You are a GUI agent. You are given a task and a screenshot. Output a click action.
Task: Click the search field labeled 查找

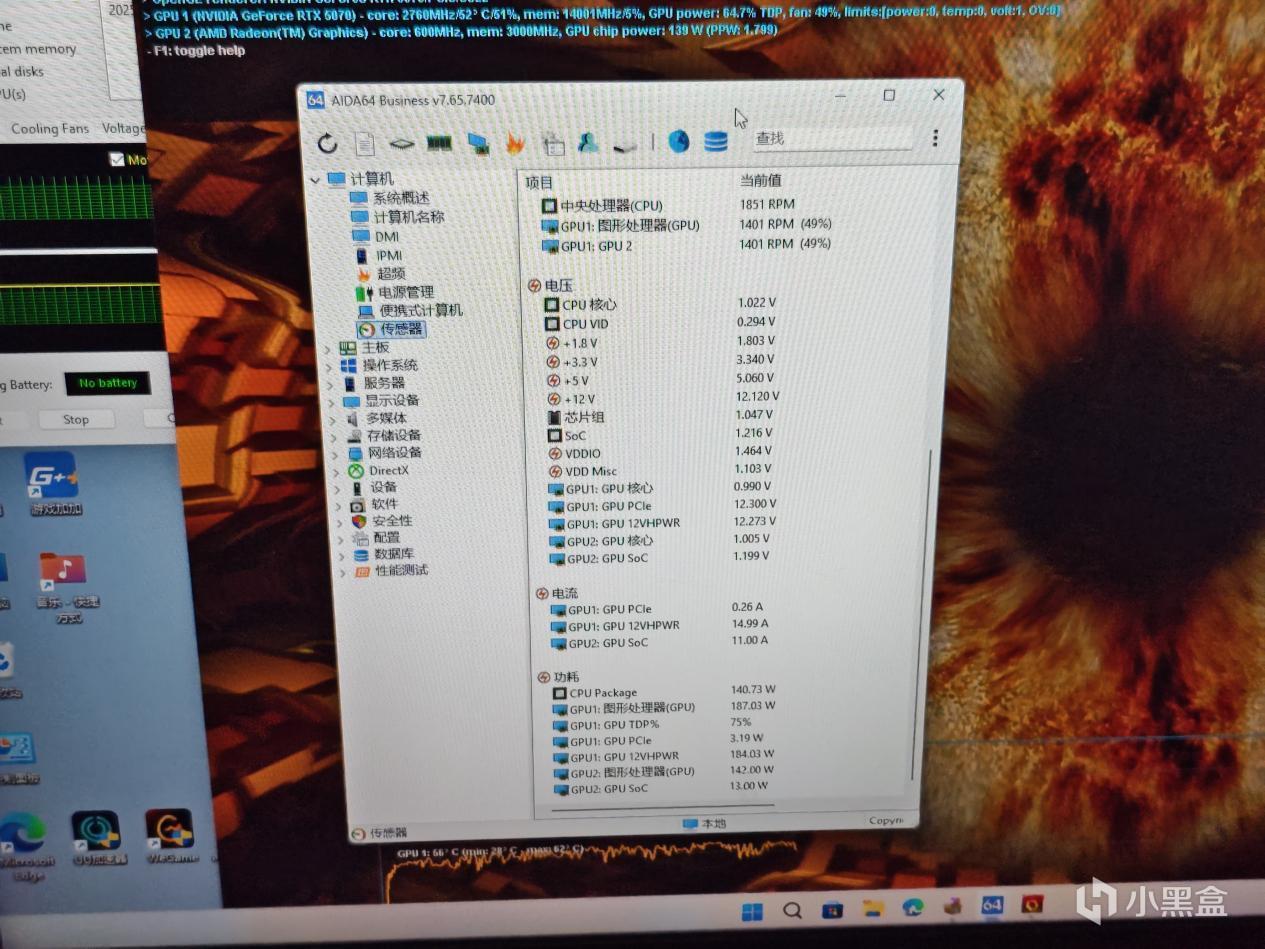(x=832, y=138)
